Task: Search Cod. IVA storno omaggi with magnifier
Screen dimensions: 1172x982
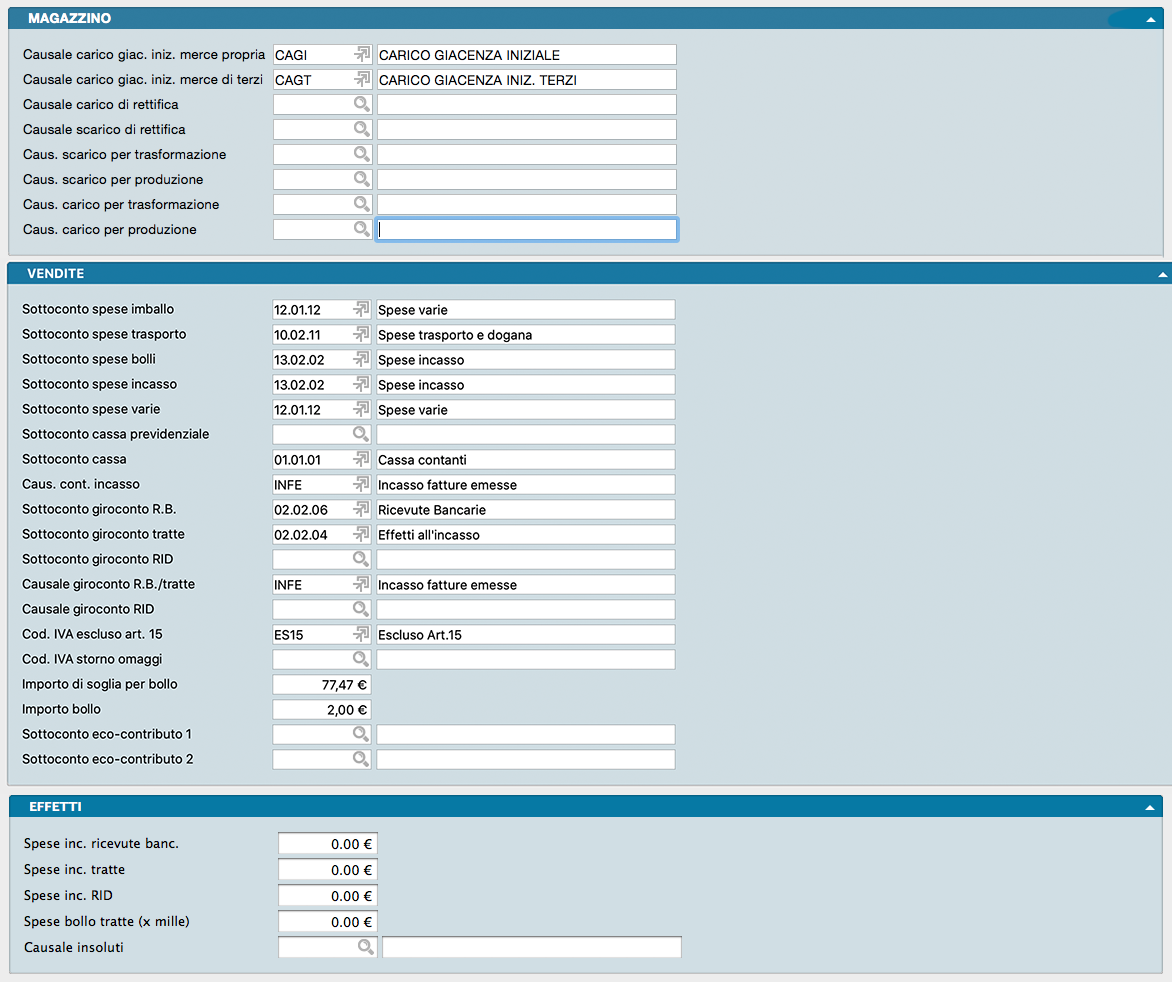Action: pyautogui.click(x=361, y=659)
